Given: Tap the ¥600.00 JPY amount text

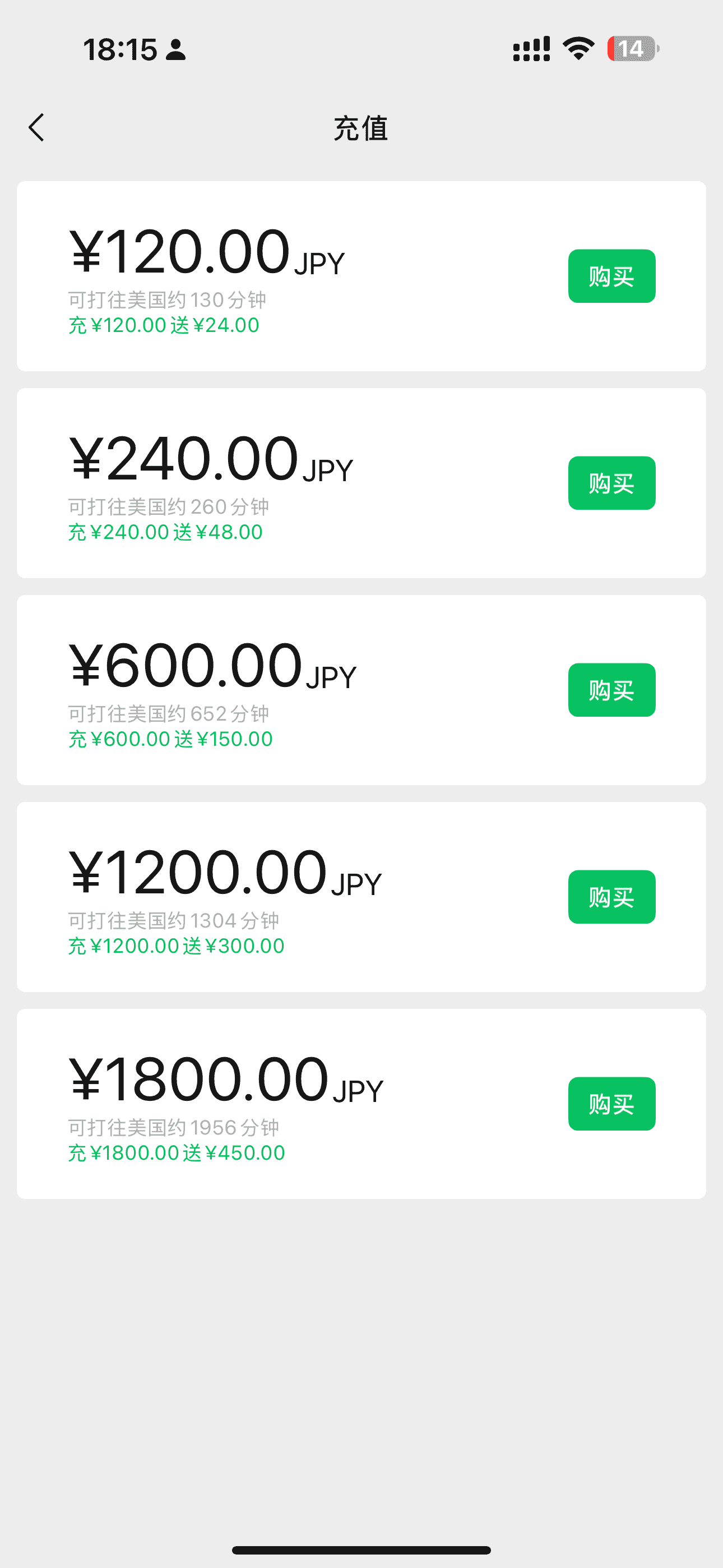Looking at the screenshot, I should pyautogui.click(x=212, y=666).
